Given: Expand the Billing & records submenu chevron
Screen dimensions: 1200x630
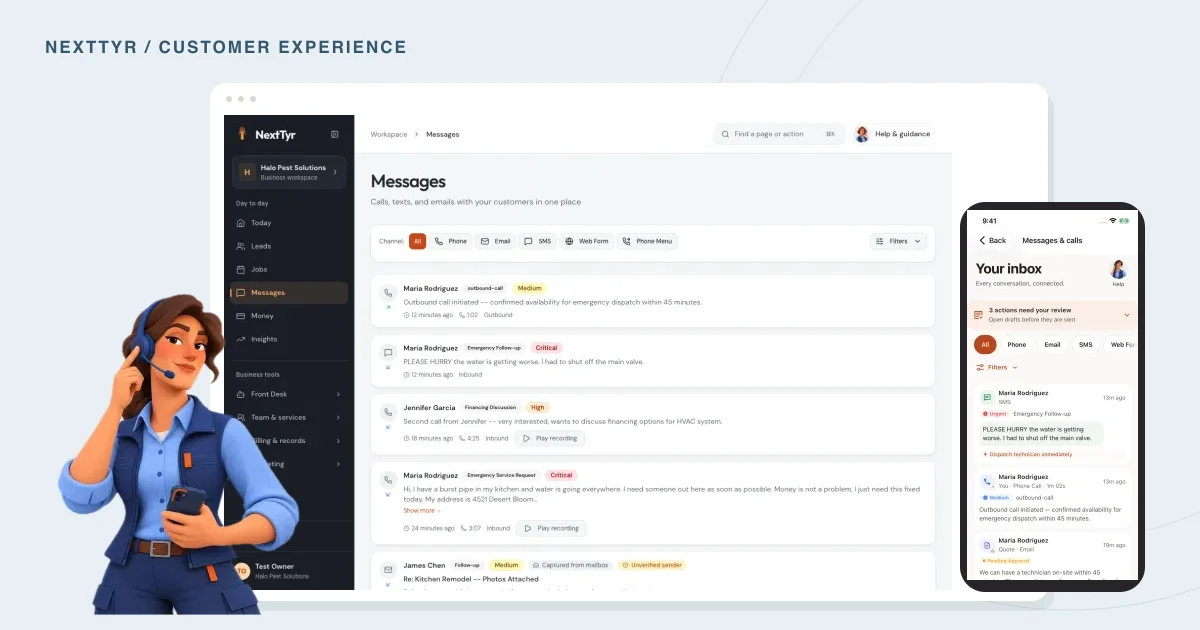Looking at the screenshot, I should click(x=338, y=441).
